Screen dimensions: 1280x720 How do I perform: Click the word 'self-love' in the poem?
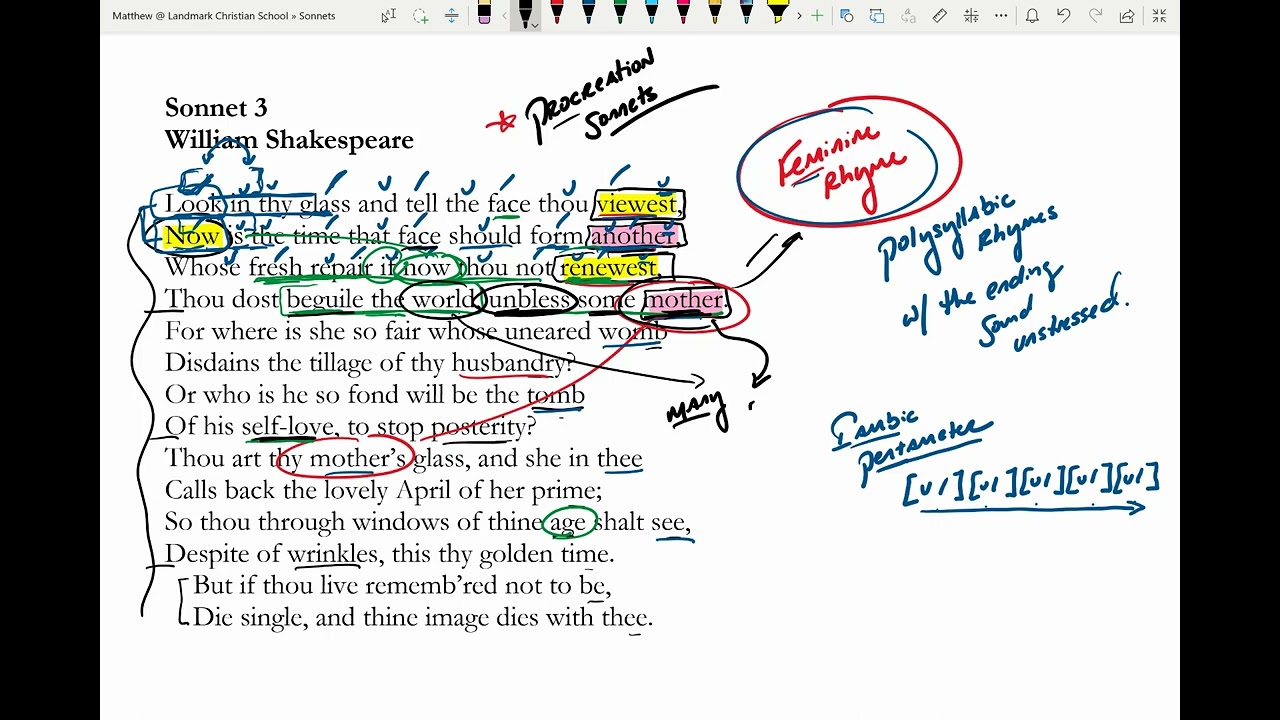click(287, 427)
